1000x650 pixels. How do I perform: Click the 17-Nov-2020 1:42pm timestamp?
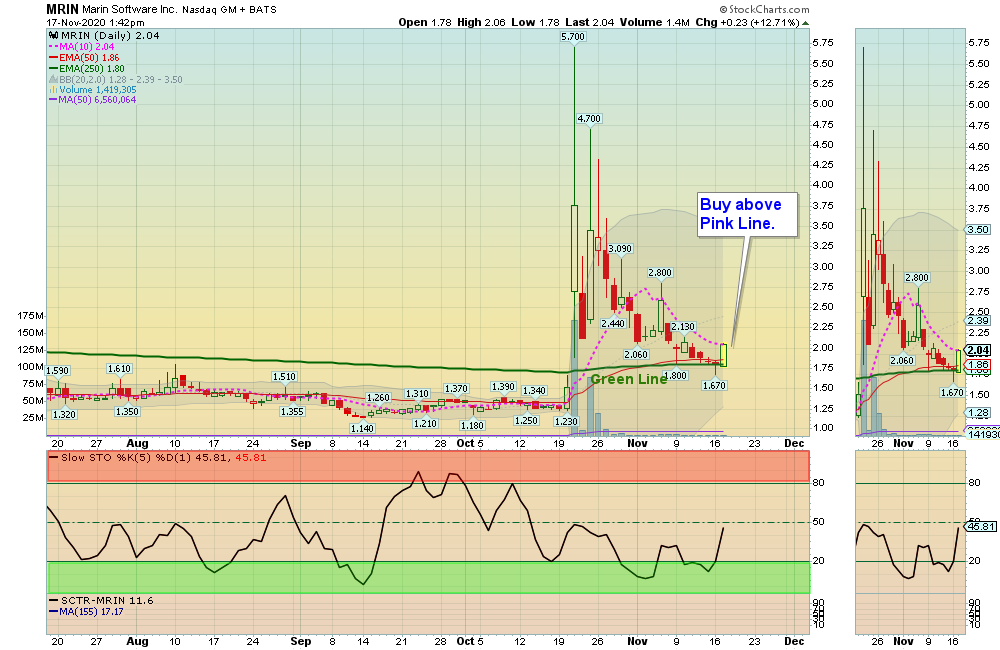pyautogui.click(x=96, y=23)
